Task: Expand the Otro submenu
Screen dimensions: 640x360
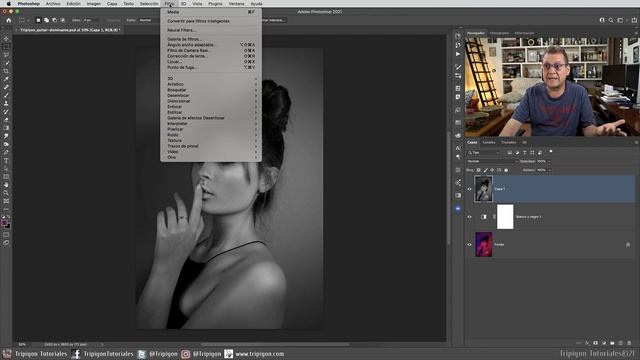Action: tap(211, 157)
